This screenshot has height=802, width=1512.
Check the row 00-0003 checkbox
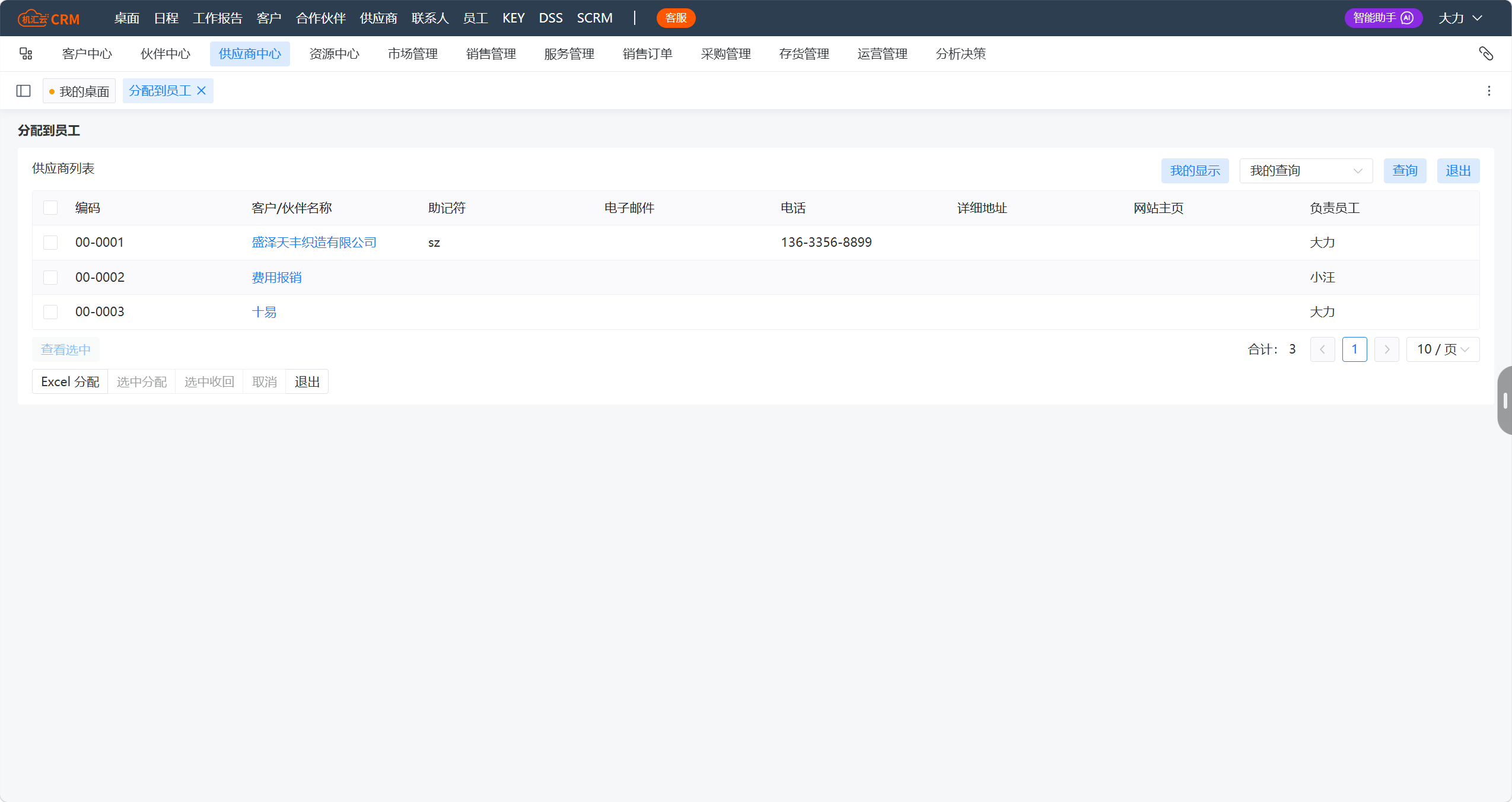point(50,312)
